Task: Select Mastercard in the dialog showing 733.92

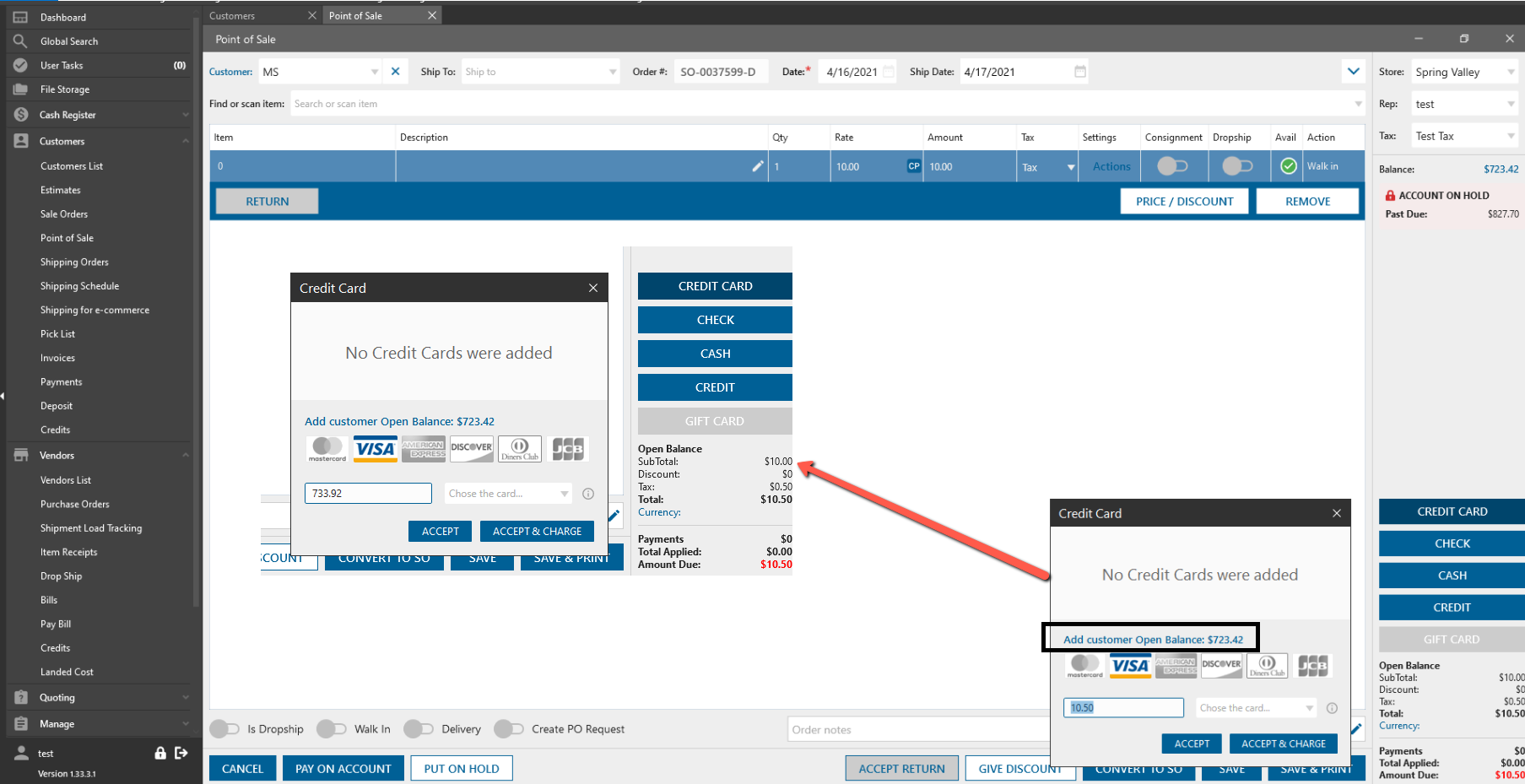Action: point(327,449)
